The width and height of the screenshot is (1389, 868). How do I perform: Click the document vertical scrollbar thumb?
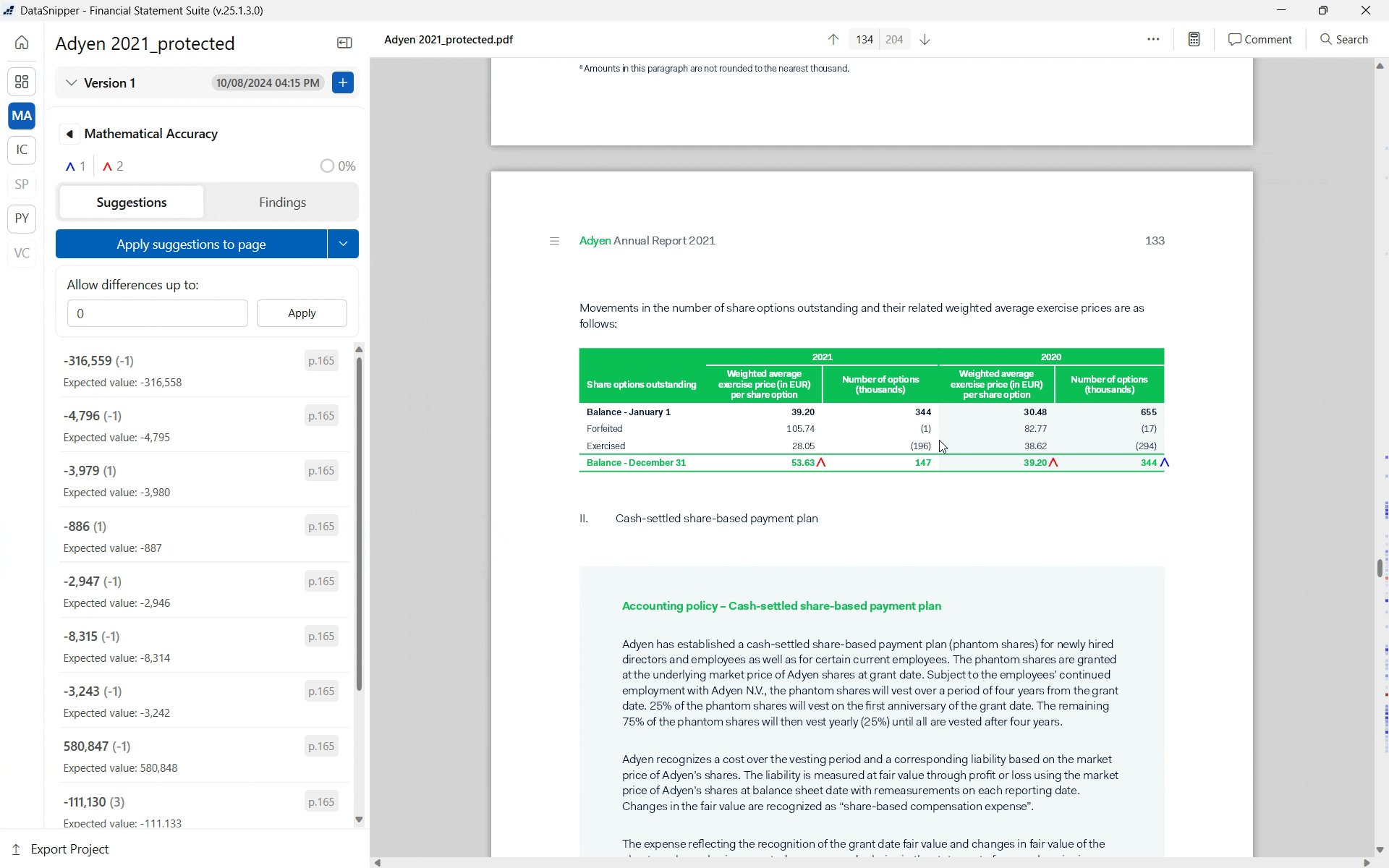1380,568
